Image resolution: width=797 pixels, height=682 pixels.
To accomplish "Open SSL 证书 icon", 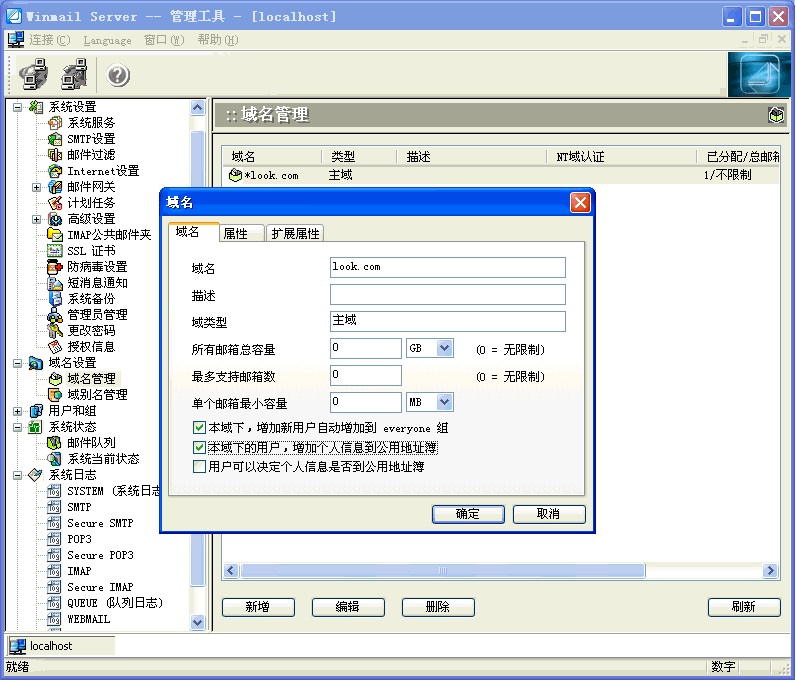I will click(x=55, y=251).
